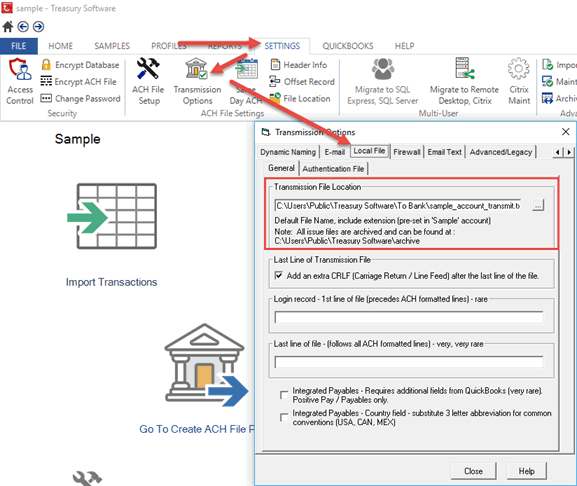Open the Change Password option
The height and width of the screenshot is (486, 577).
[x=81, y=99]
